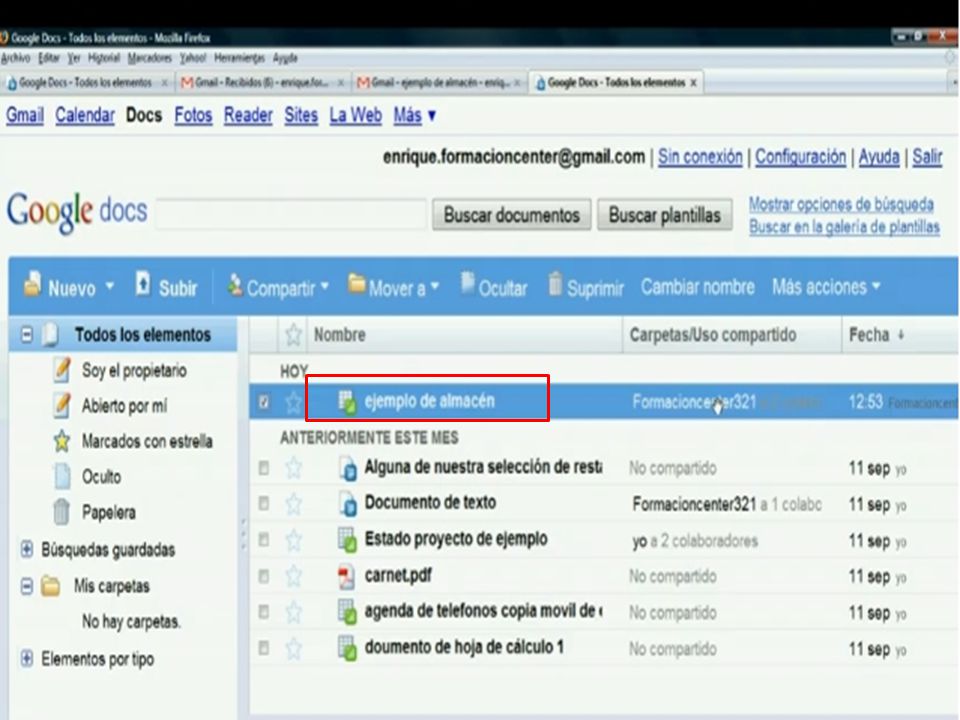Click 'Mostrar opciones de búsqueda' link
The image size is (960, 720).
(841, 204)
